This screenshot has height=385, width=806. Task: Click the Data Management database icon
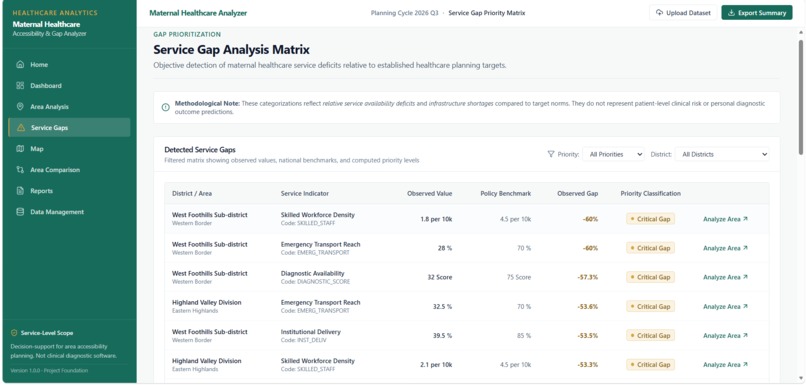[x=20, y=212]
